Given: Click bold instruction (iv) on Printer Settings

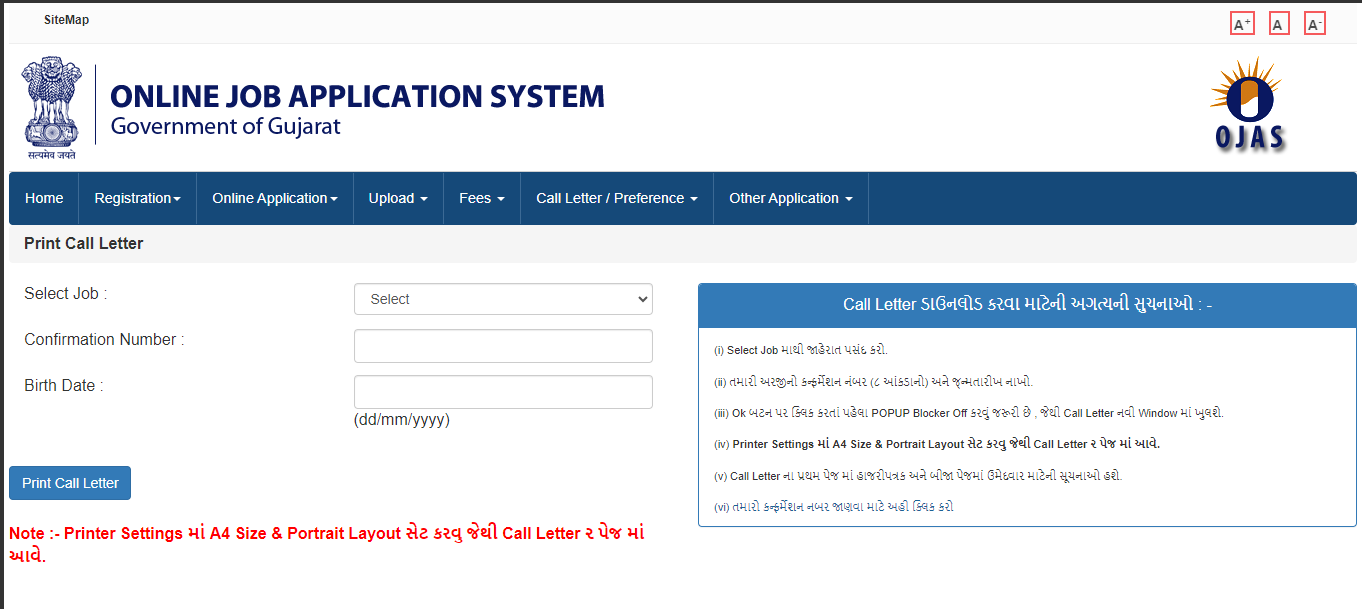Looking at the screenshot, I should click(x=937, y=444).
